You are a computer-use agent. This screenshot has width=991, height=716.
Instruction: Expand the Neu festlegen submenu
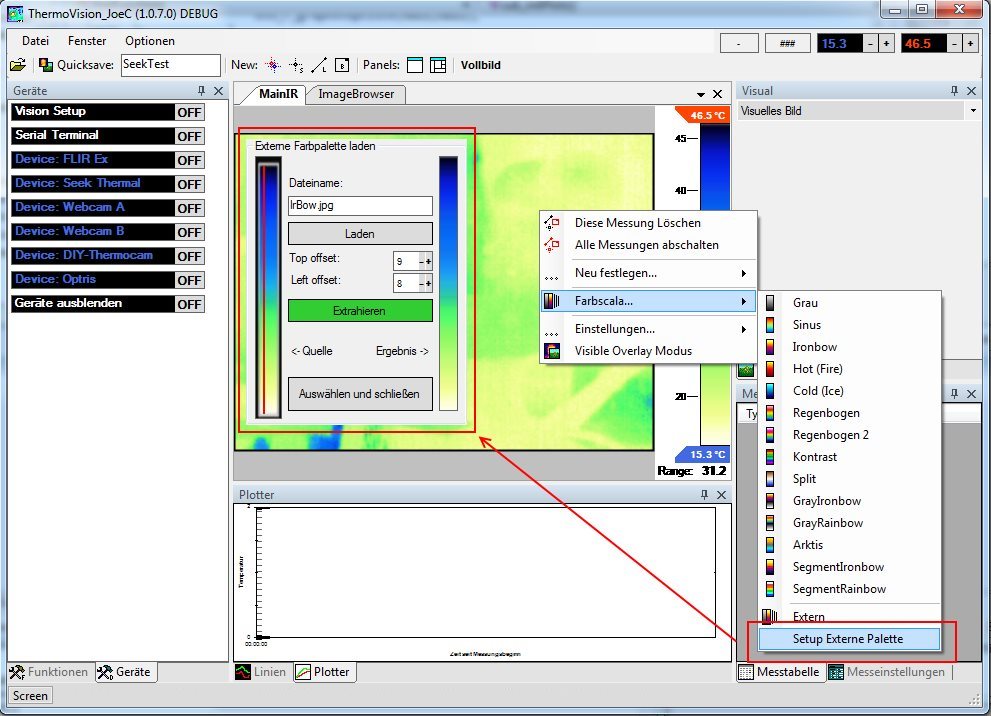pyautogui.click(x=742, y=273)
